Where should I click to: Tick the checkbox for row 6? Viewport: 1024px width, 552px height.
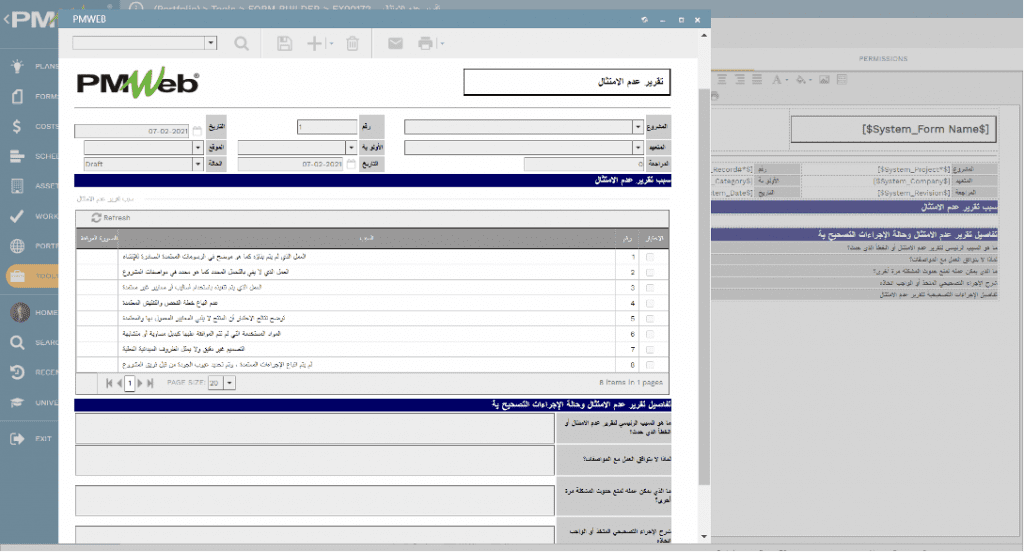(650, 334)
